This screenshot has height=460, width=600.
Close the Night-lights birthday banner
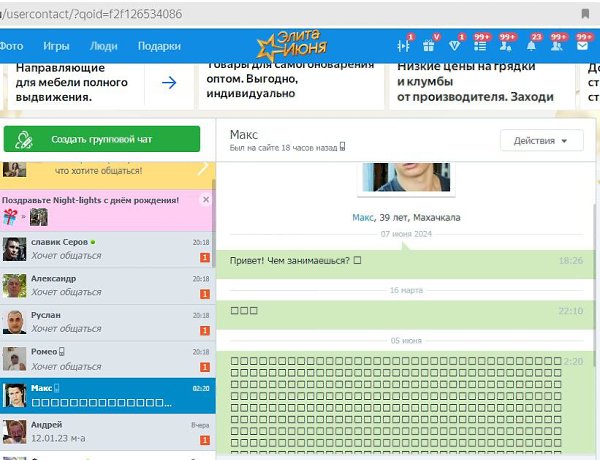click(205, 199)
